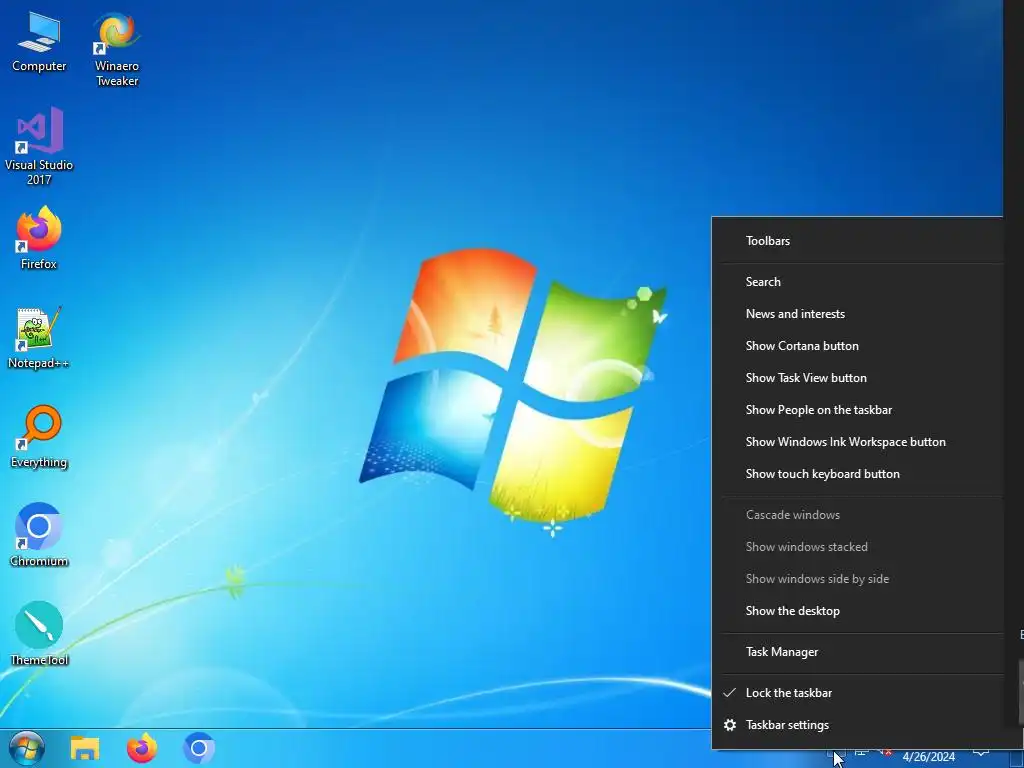Launch the Winaero Tweaker shortcut

(x=117, y=50)
